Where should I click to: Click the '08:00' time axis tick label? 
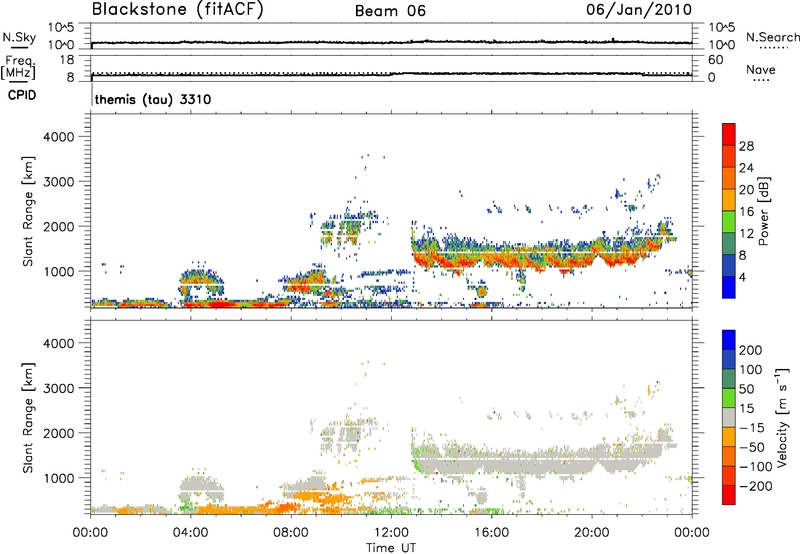click(x=291, y=533)
